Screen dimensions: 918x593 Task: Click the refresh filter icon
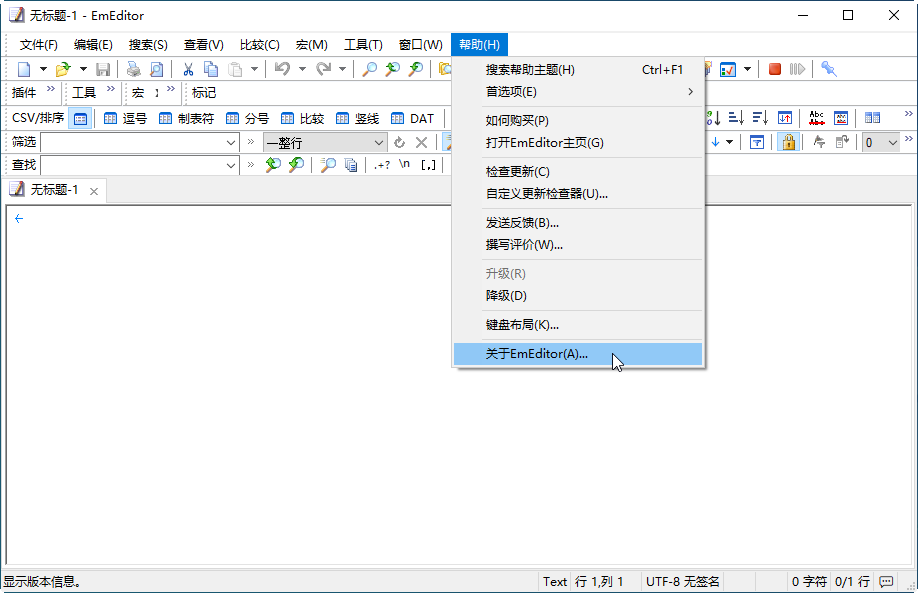click(399, 142)
